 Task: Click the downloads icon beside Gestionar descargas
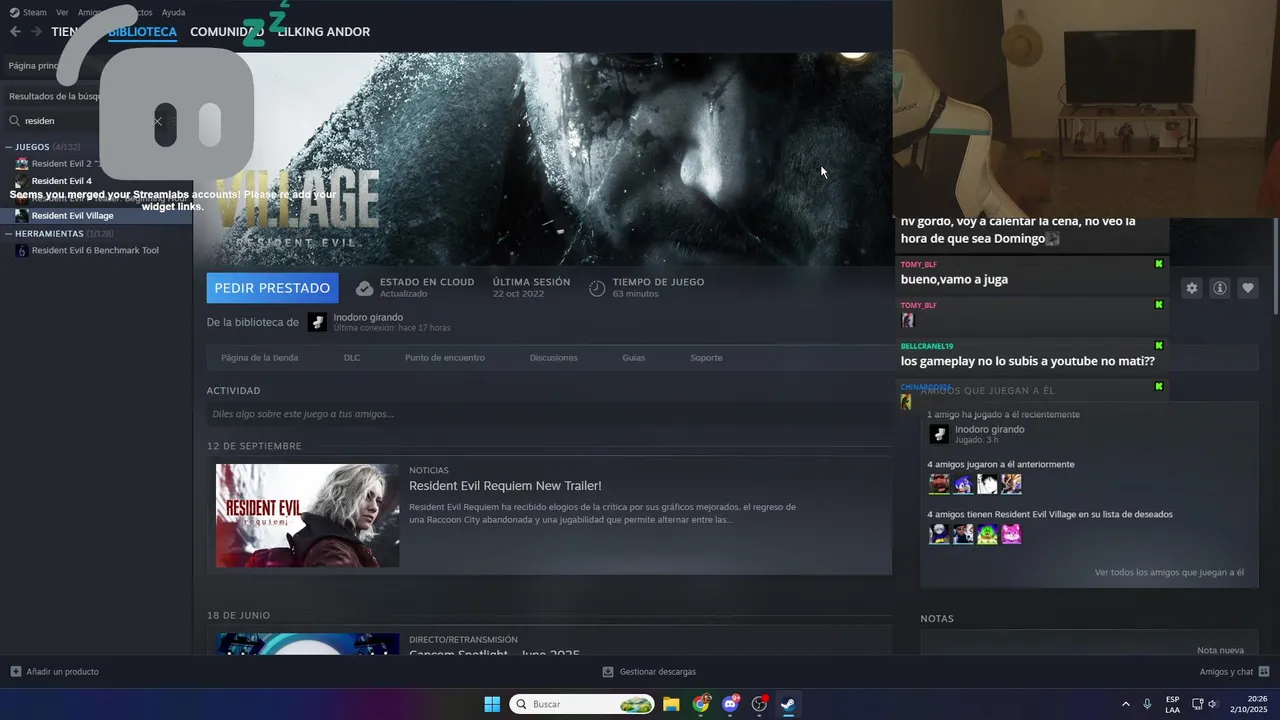[608, 672]
